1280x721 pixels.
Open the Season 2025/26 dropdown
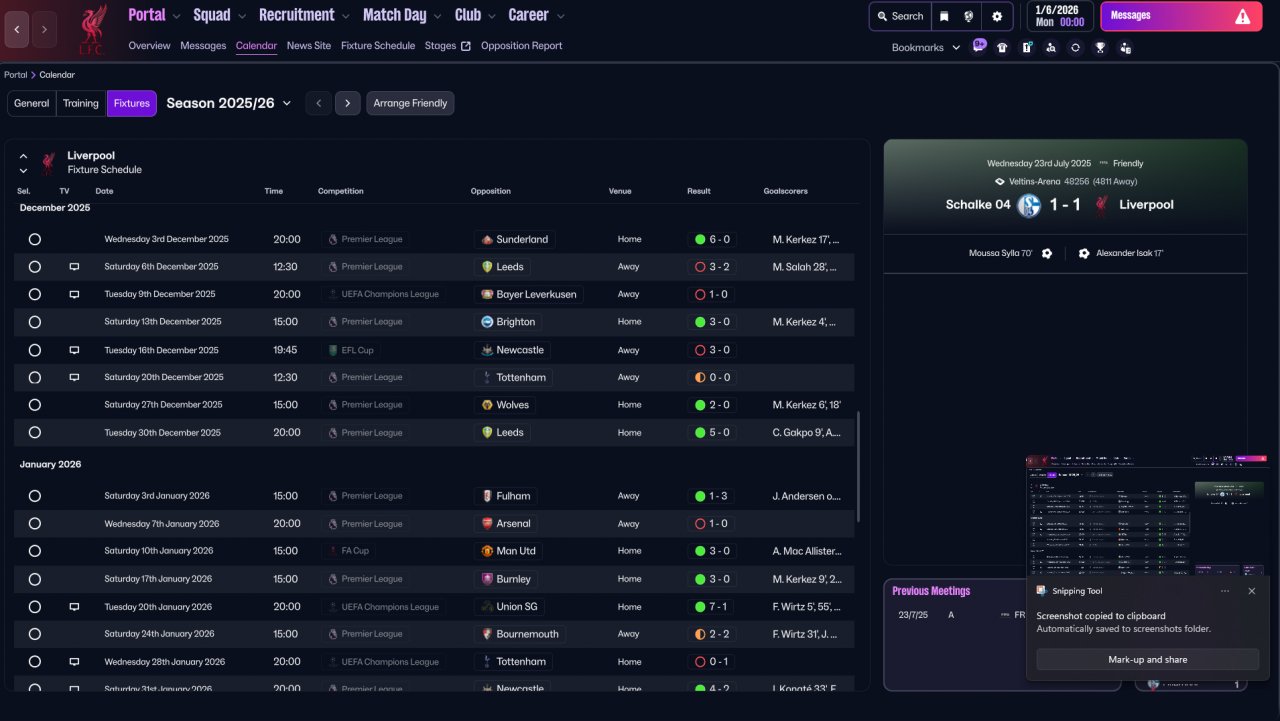click(x=229, y=103)
